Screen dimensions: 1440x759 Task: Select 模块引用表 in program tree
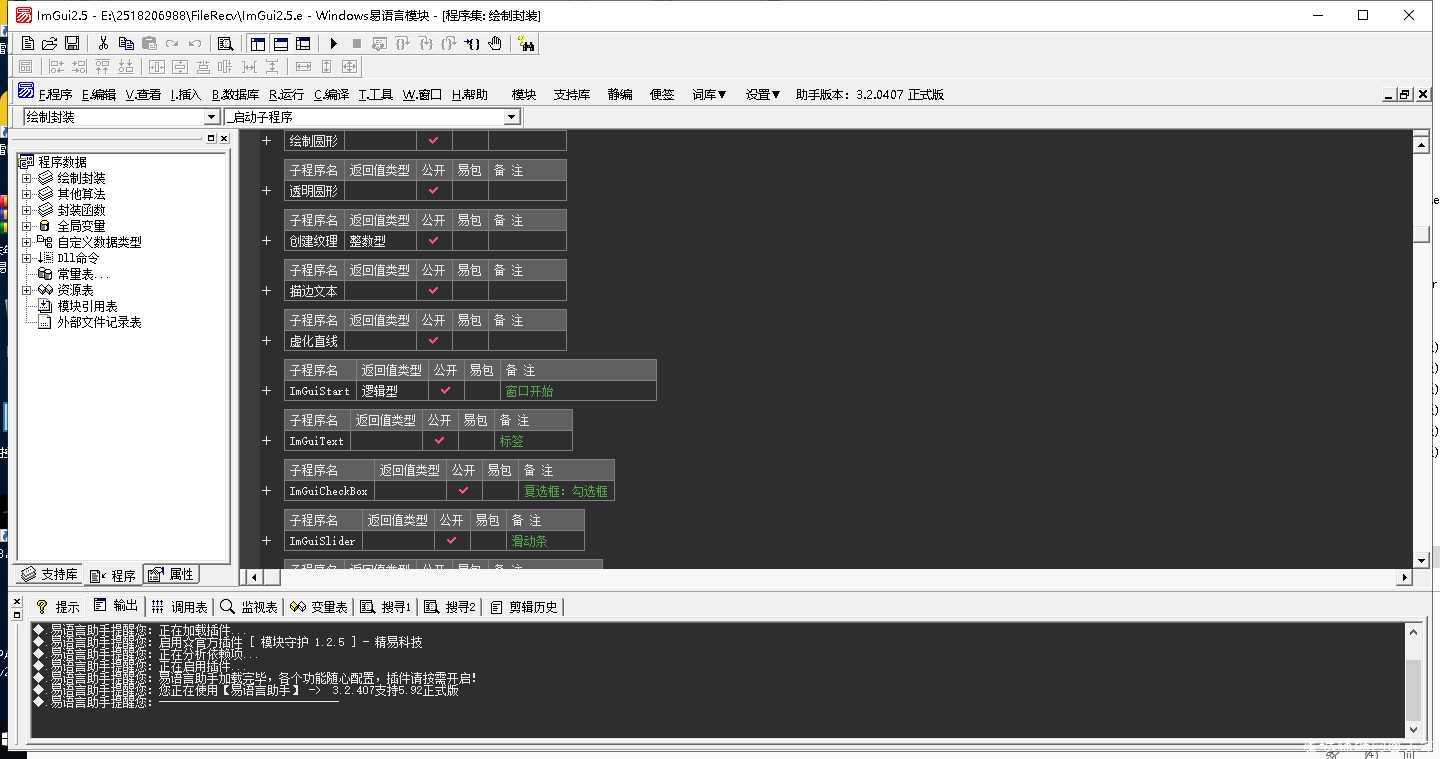(87, 306)
